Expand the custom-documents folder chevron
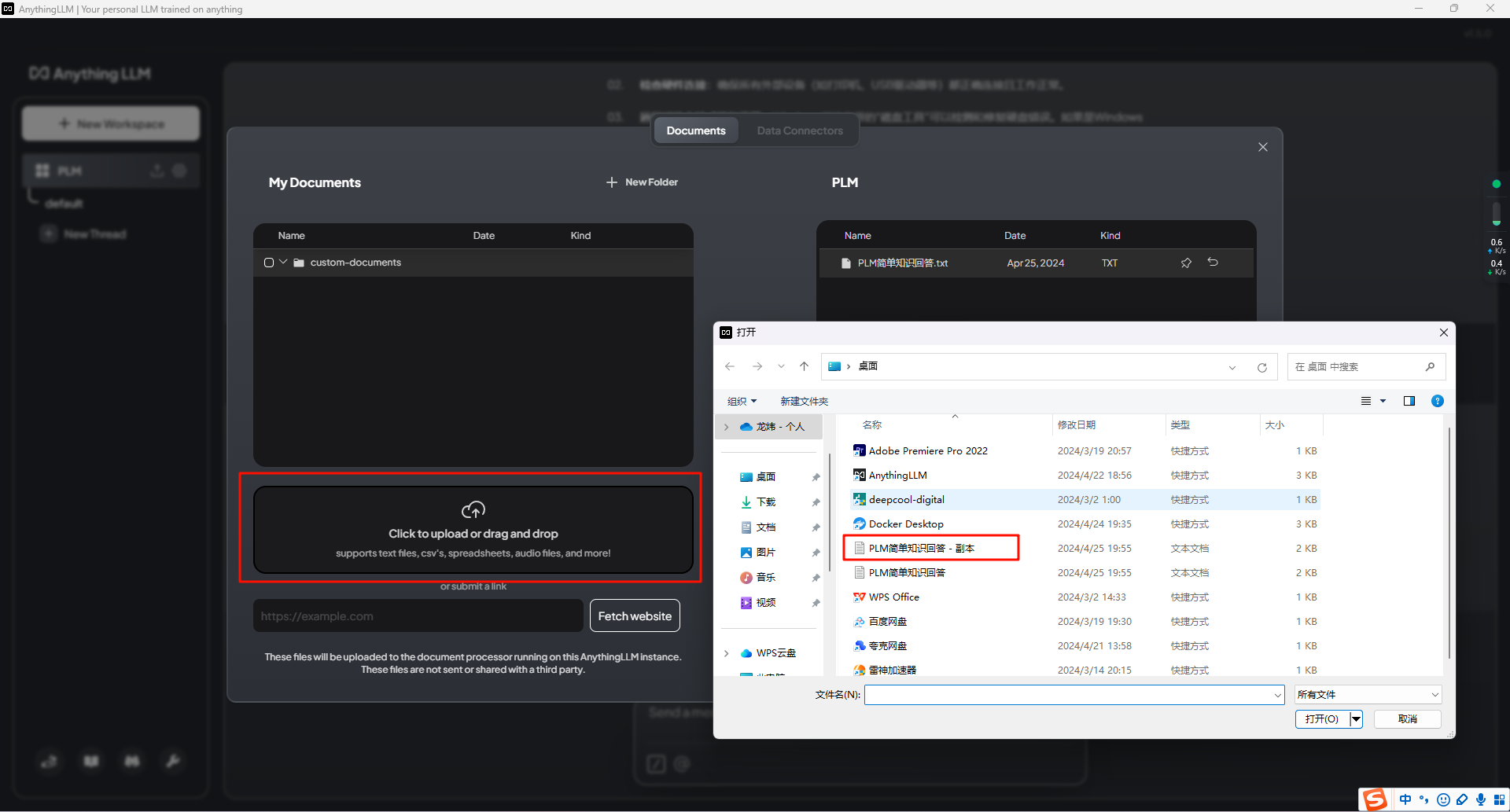Image resolution: width=1510 pixels, height=812 pixels. (283, 262)
